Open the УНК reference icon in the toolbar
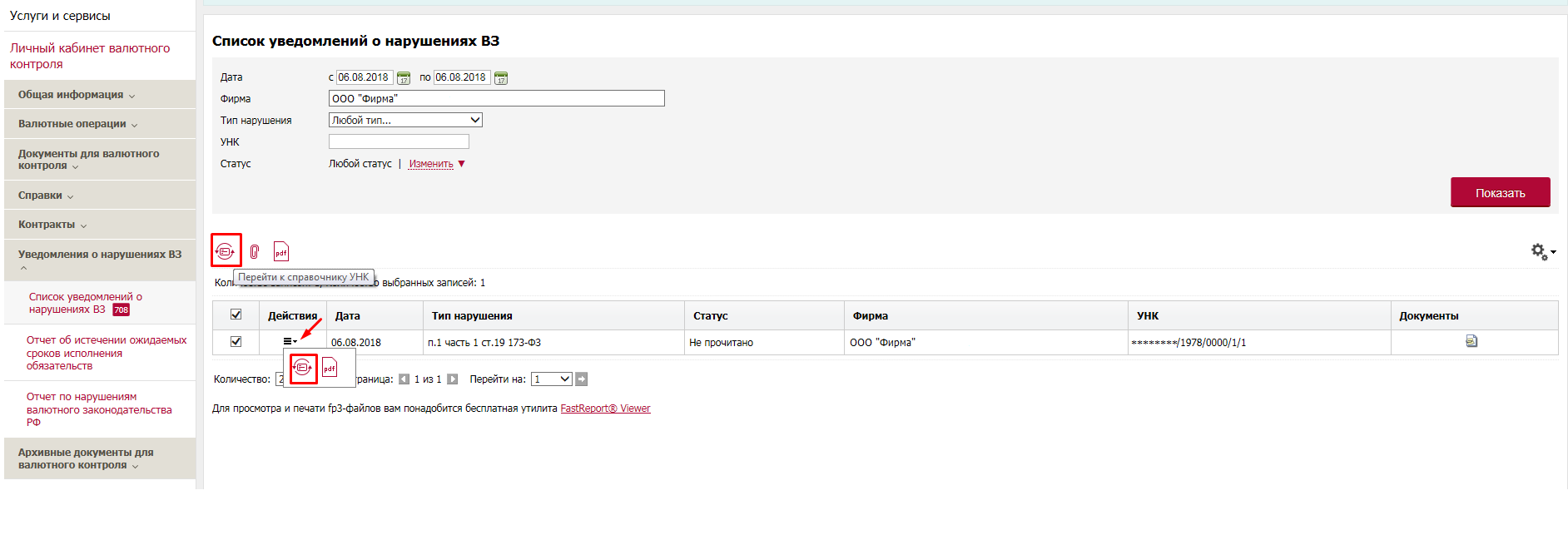Screen dimensions: 1568x535 226,251
